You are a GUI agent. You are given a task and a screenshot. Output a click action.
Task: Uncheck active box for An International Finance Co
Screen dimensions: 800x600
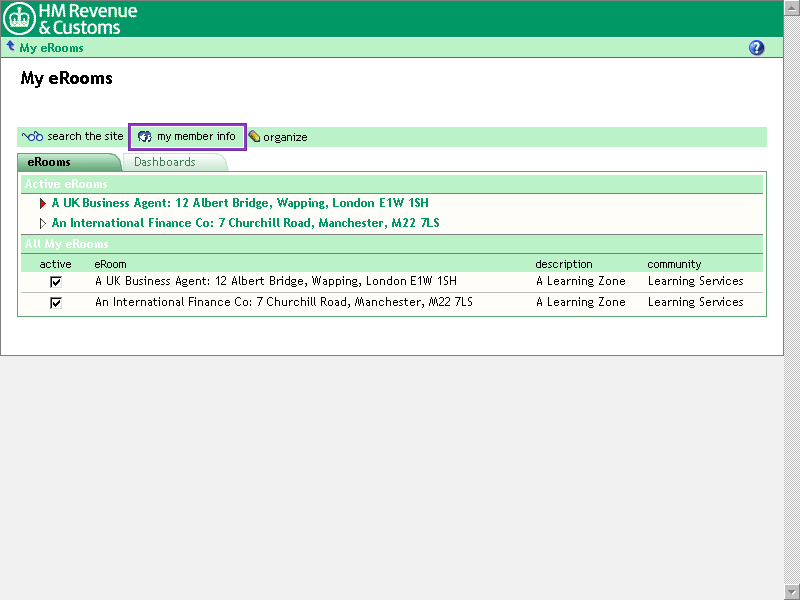[x=56, y=302]
